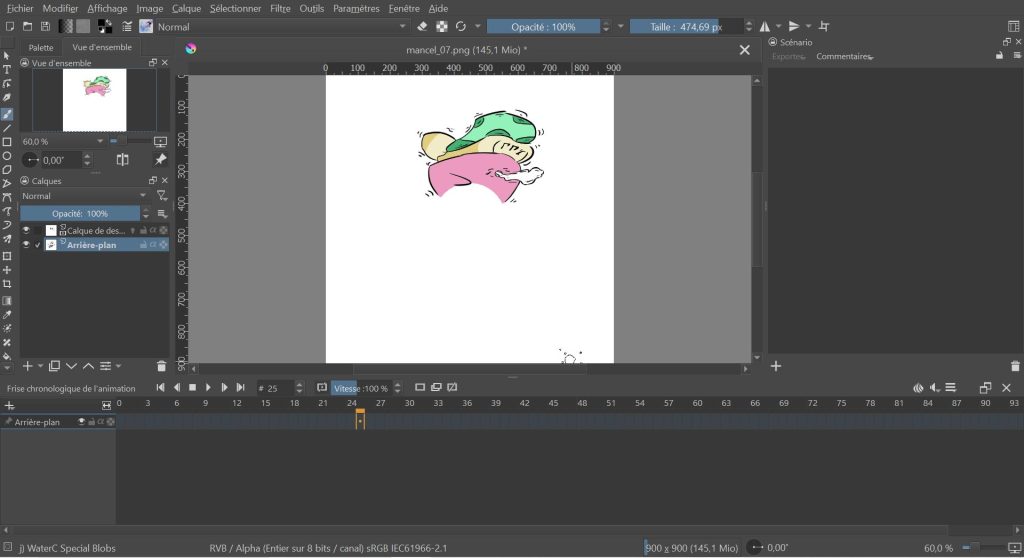Open the Filtre menu

(x=280, y=8)
